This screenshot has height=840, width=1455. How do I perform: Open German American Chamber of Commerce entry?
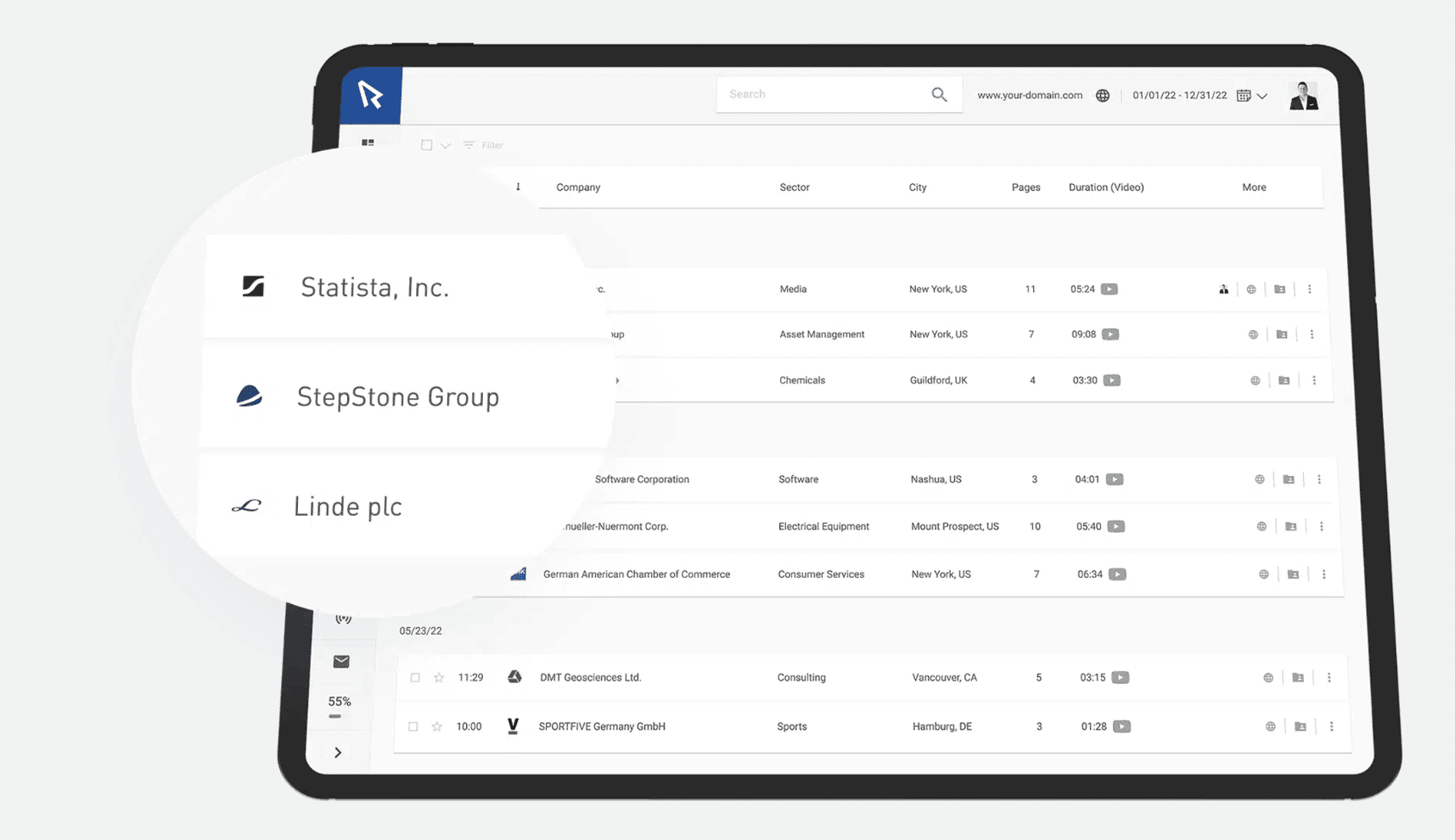(x=637, y=574)
